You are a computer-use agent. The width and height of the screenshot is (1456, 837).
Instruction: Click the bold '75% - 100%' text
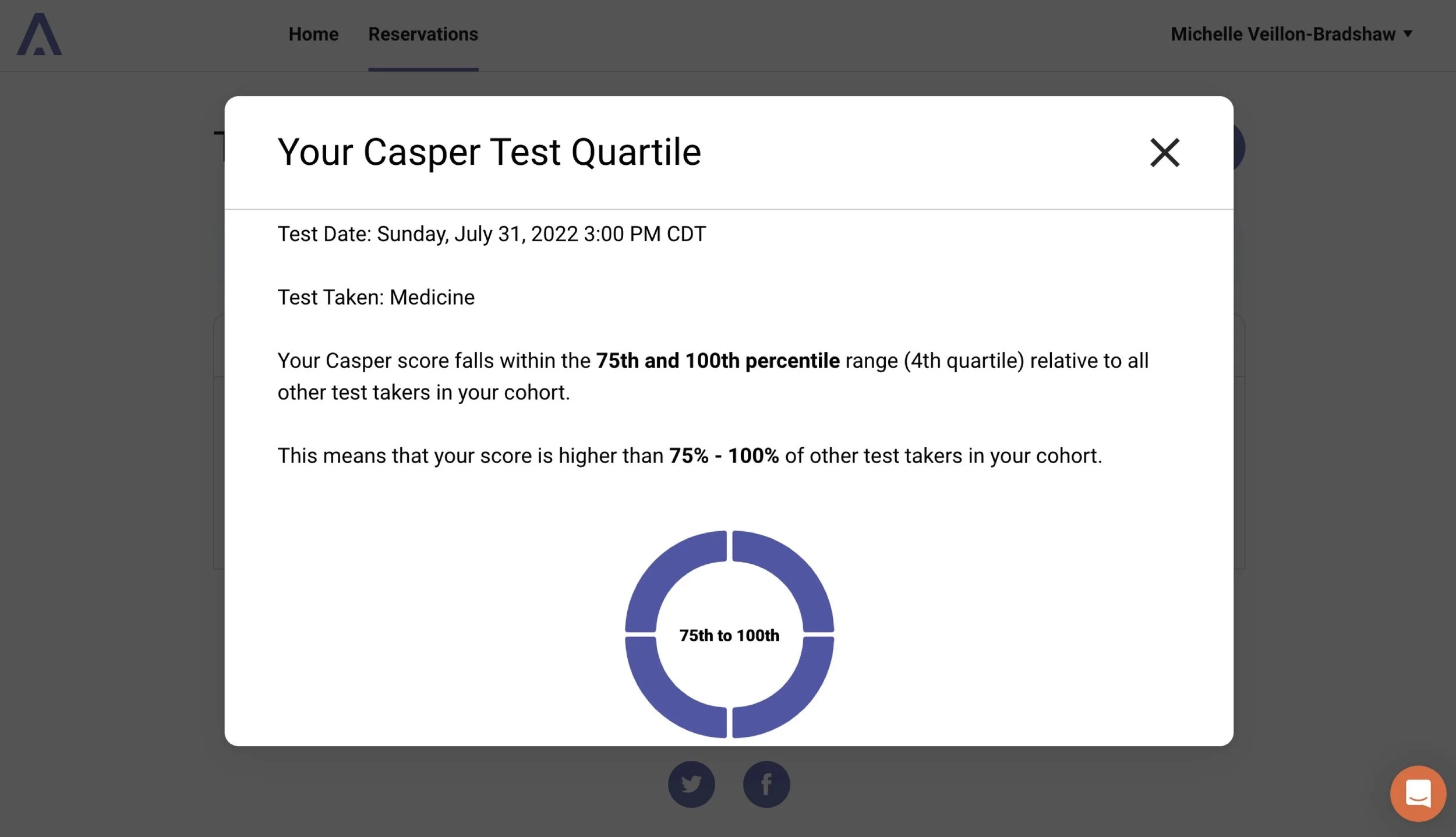pyautogui.click(x=724, y=455)
